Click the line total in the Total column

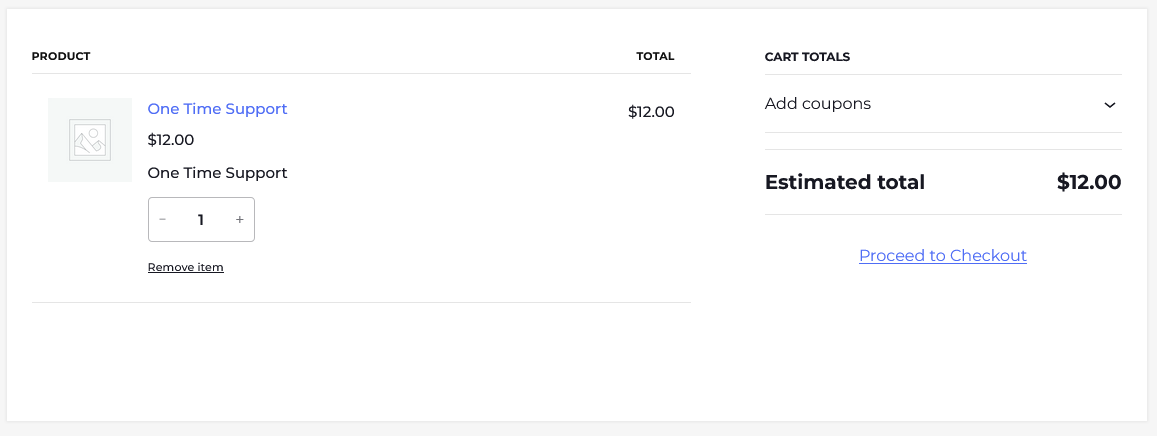coord(651,112)
